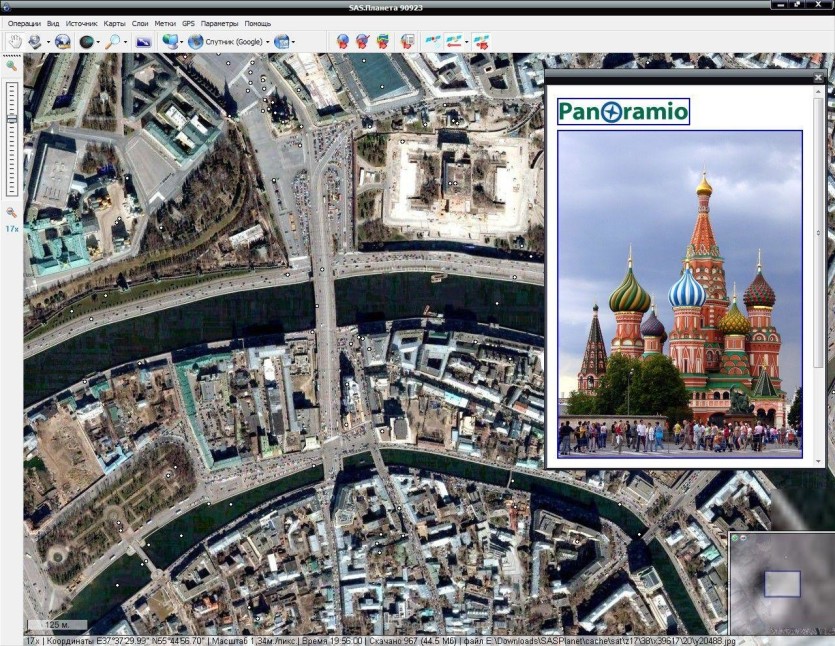Open the source network icon dropdown arrow
The height and width of the screenshot is (646, 835).
pos(182,42)
